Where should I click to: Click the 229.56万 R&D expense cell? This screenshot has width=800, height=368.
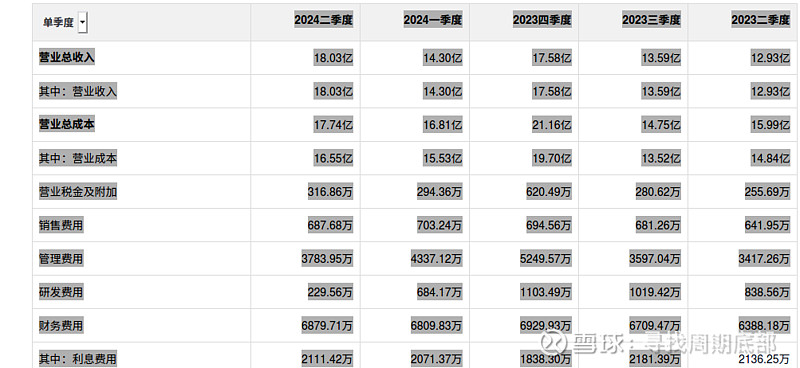coord(330,292)
